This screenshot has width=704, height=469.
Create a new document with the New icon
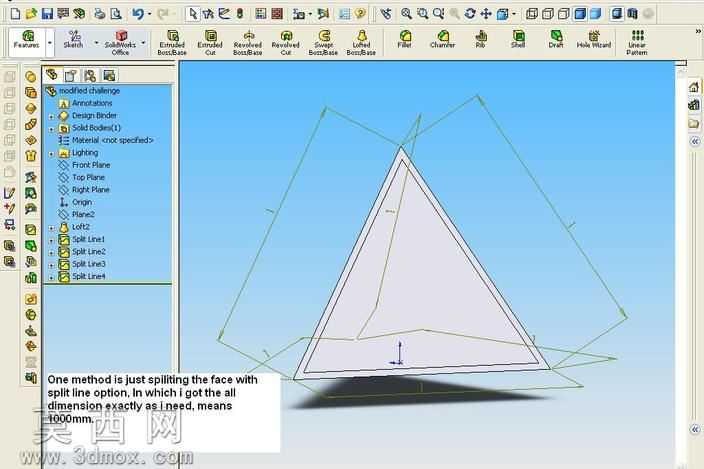[x=15, y=14]
